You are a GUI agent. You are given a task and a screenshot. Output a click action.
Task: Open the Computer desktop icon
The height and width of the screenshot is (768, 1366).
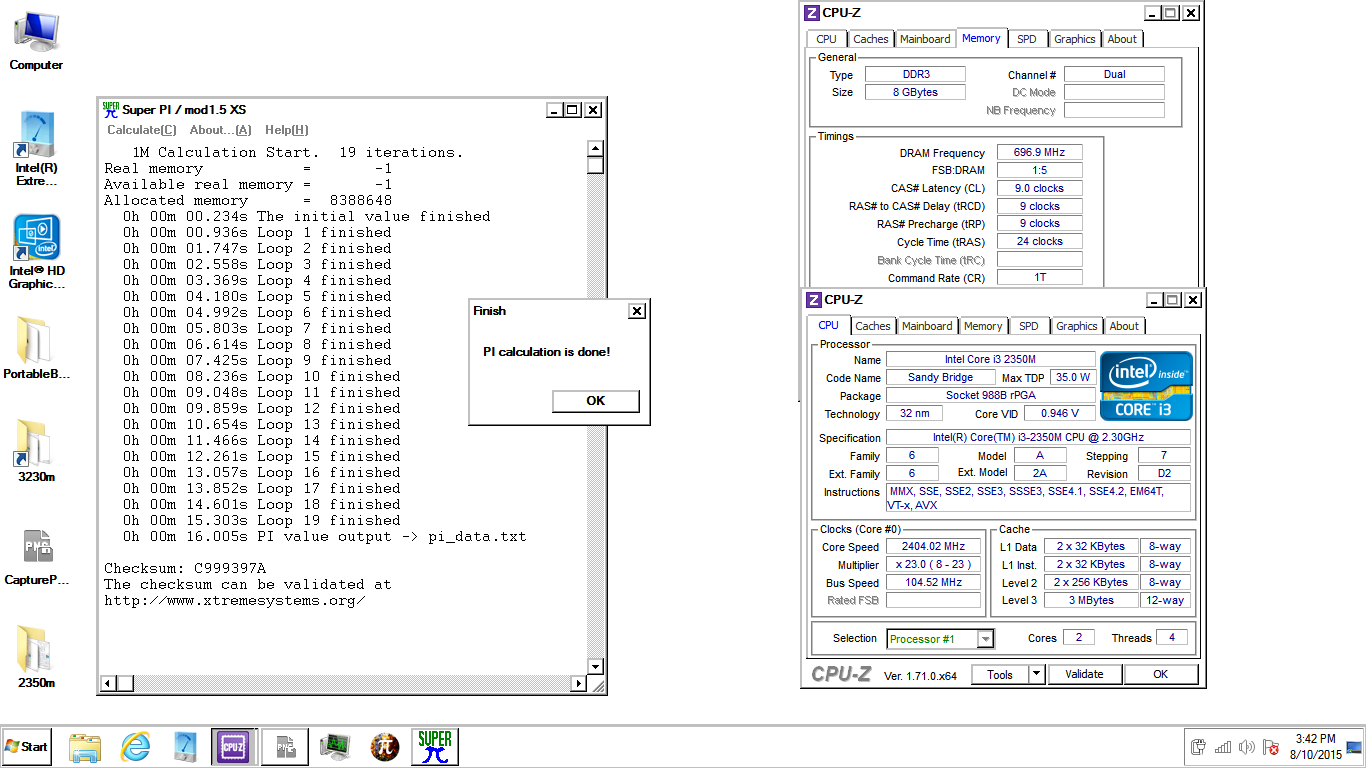36,41
